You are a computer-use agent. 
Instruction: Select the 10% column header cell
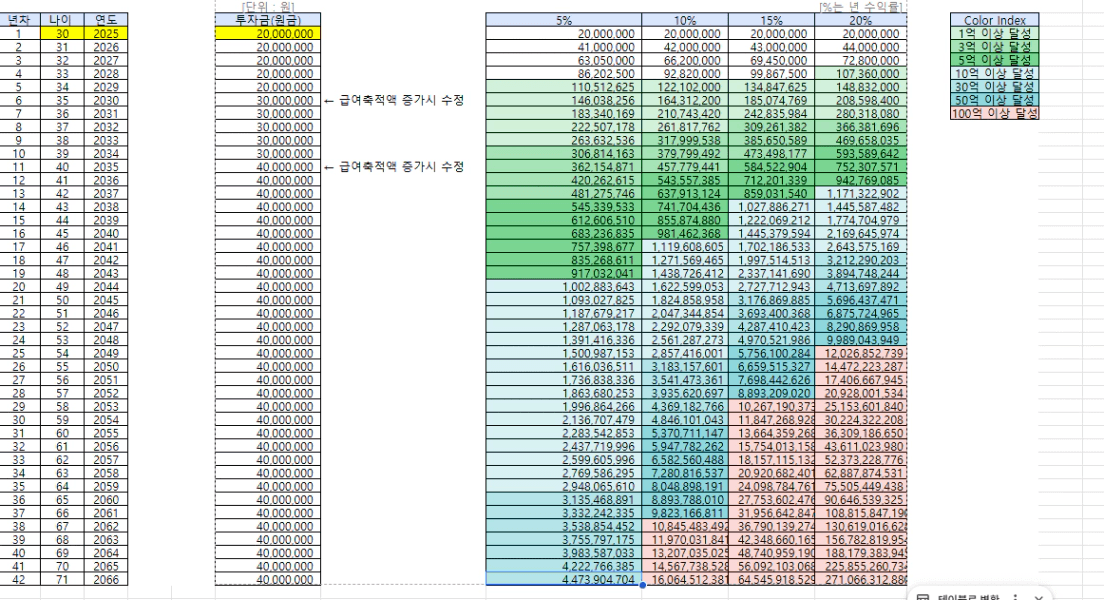[685, 20]
